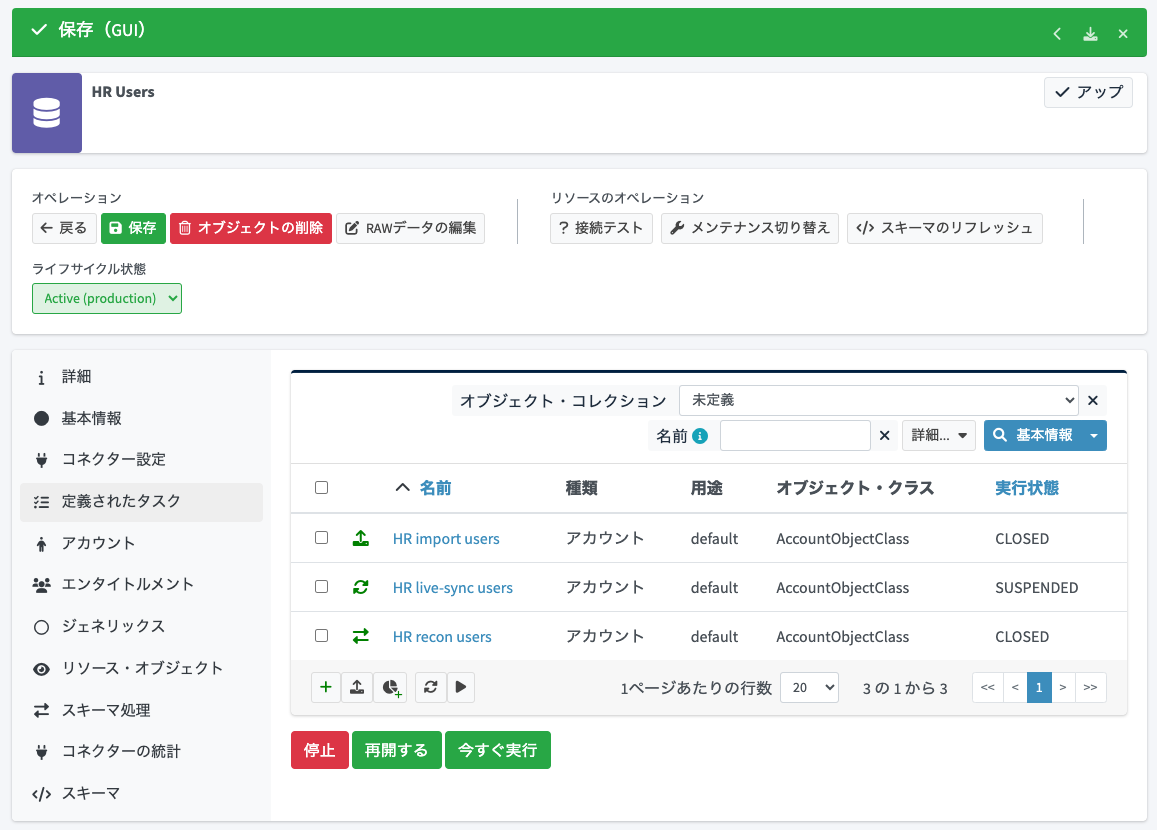The height and width of the screenshot is (830, 1157).
Task: Click the pie chart report icon in toolbar
Action: 392,688
